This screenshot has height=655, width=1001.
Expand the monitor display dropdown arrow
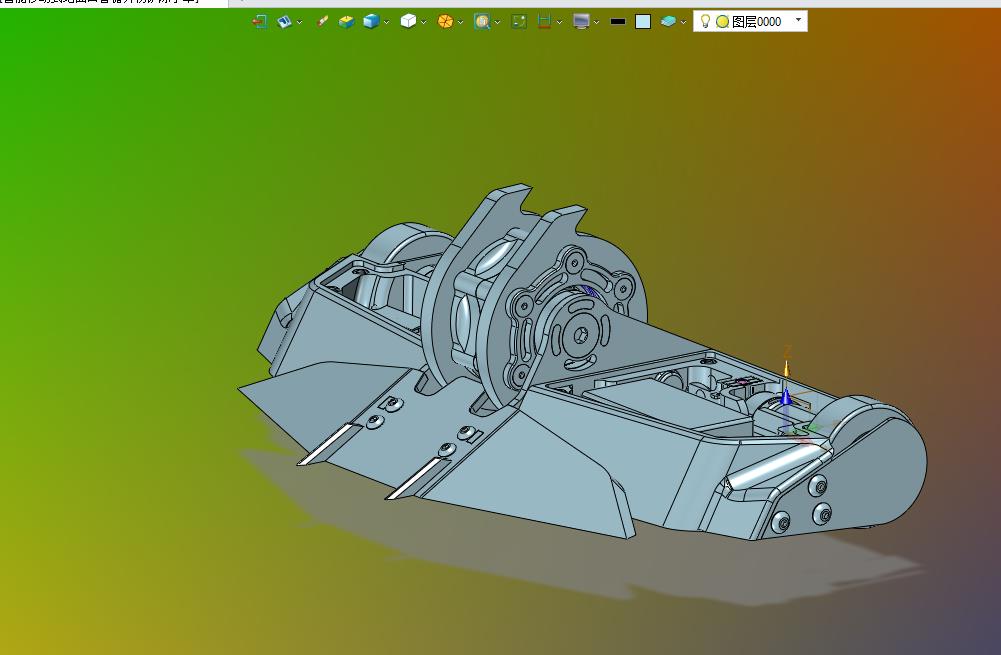pyautogui.click(x=596, y=22)
